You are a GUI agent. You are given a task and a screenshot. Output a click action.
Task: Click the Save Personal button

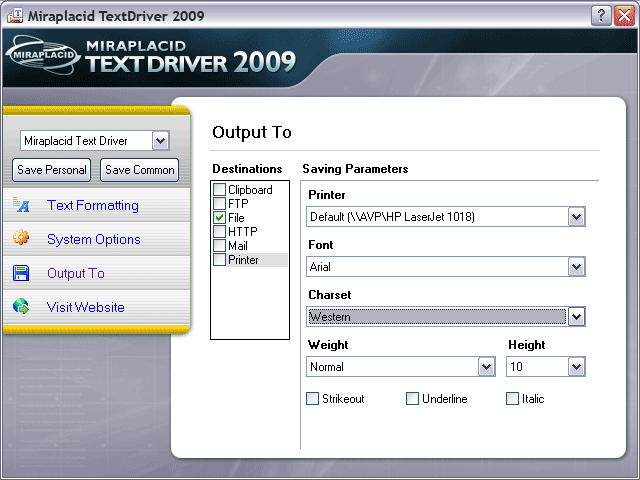(51, 170)
